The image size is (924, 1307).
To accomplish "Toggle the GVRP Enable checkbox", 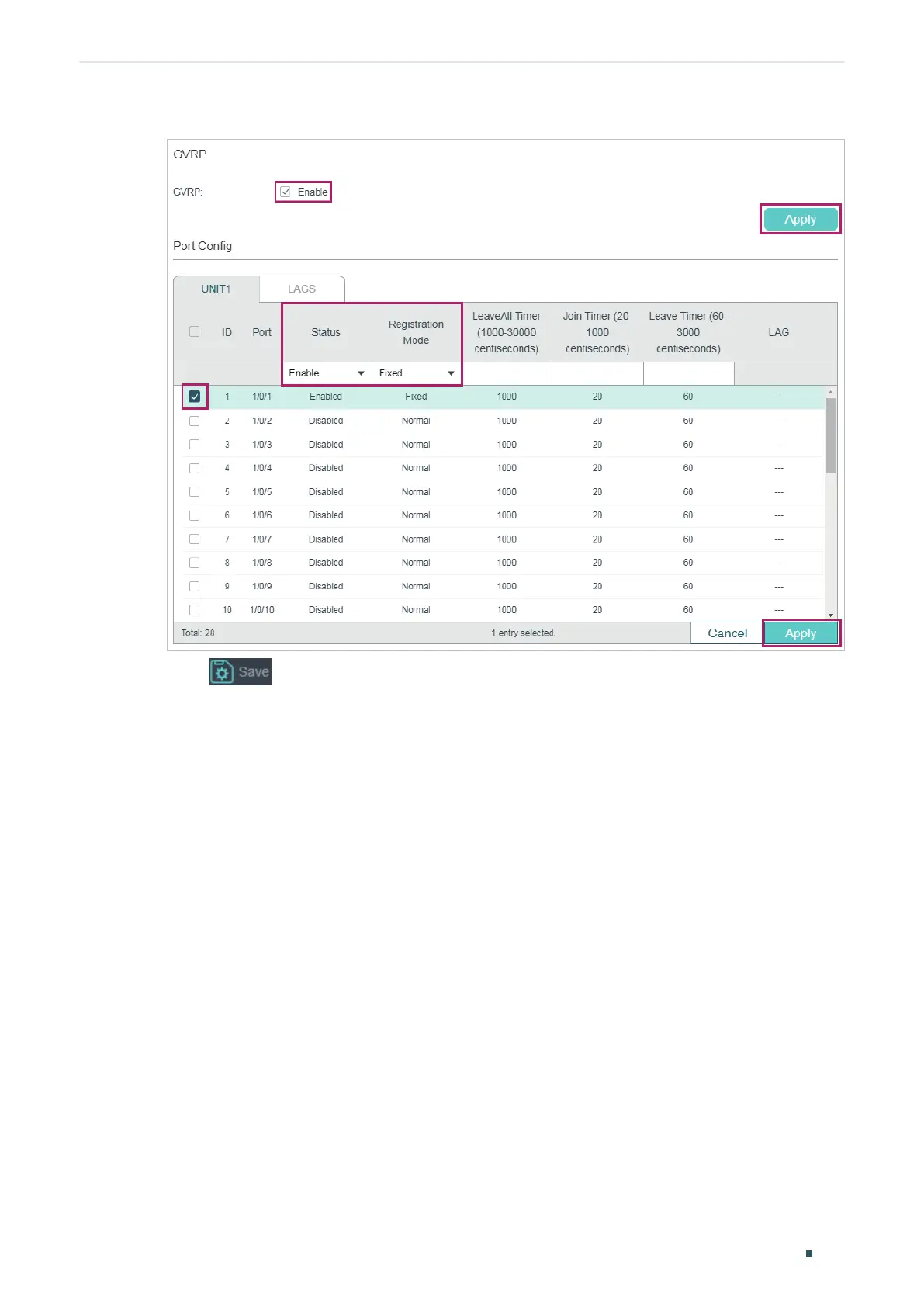I will tap(286, 192).
